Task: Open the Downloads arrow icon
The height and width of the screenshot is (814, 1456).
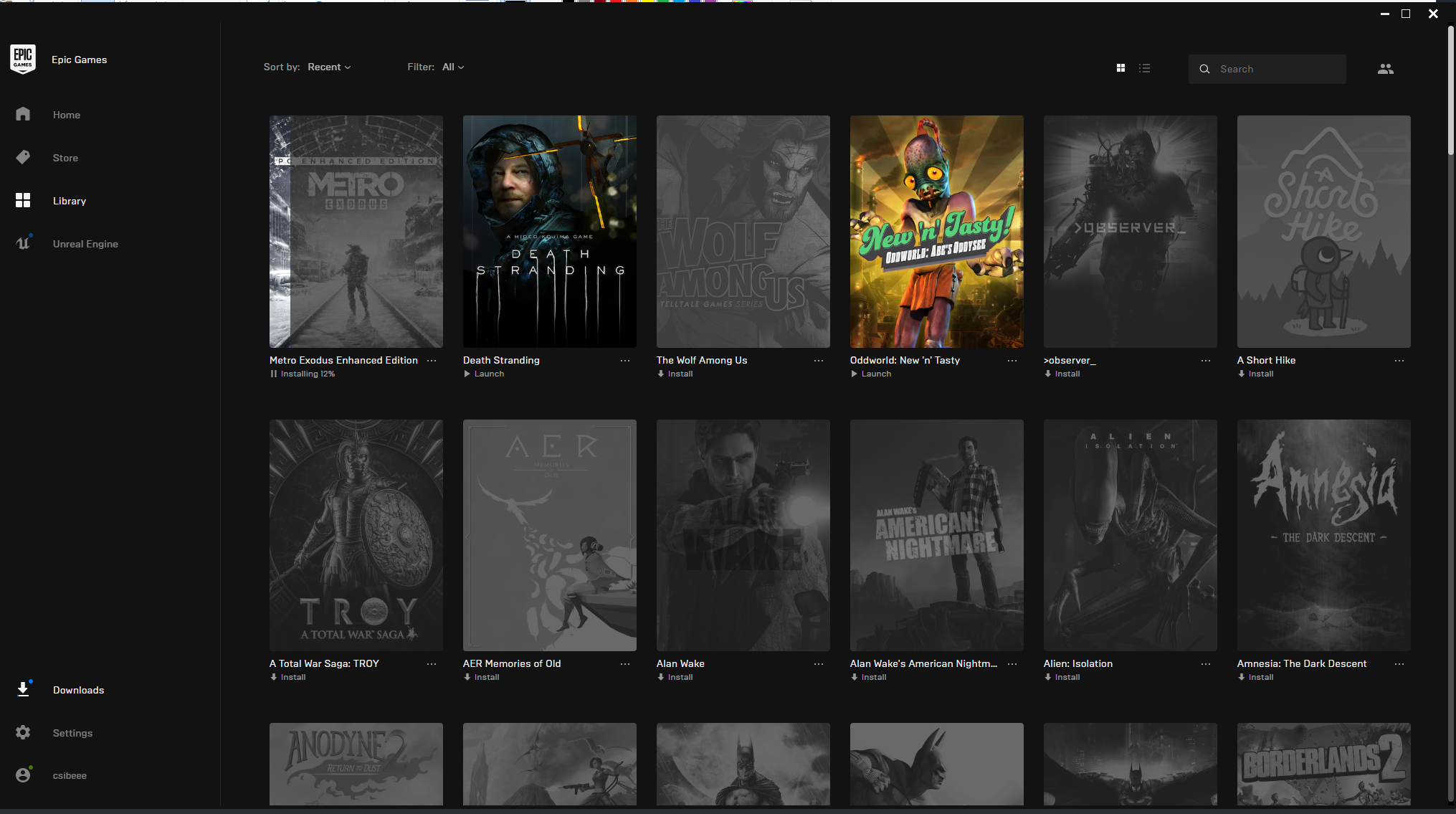Action: click(x=23, y=689)
